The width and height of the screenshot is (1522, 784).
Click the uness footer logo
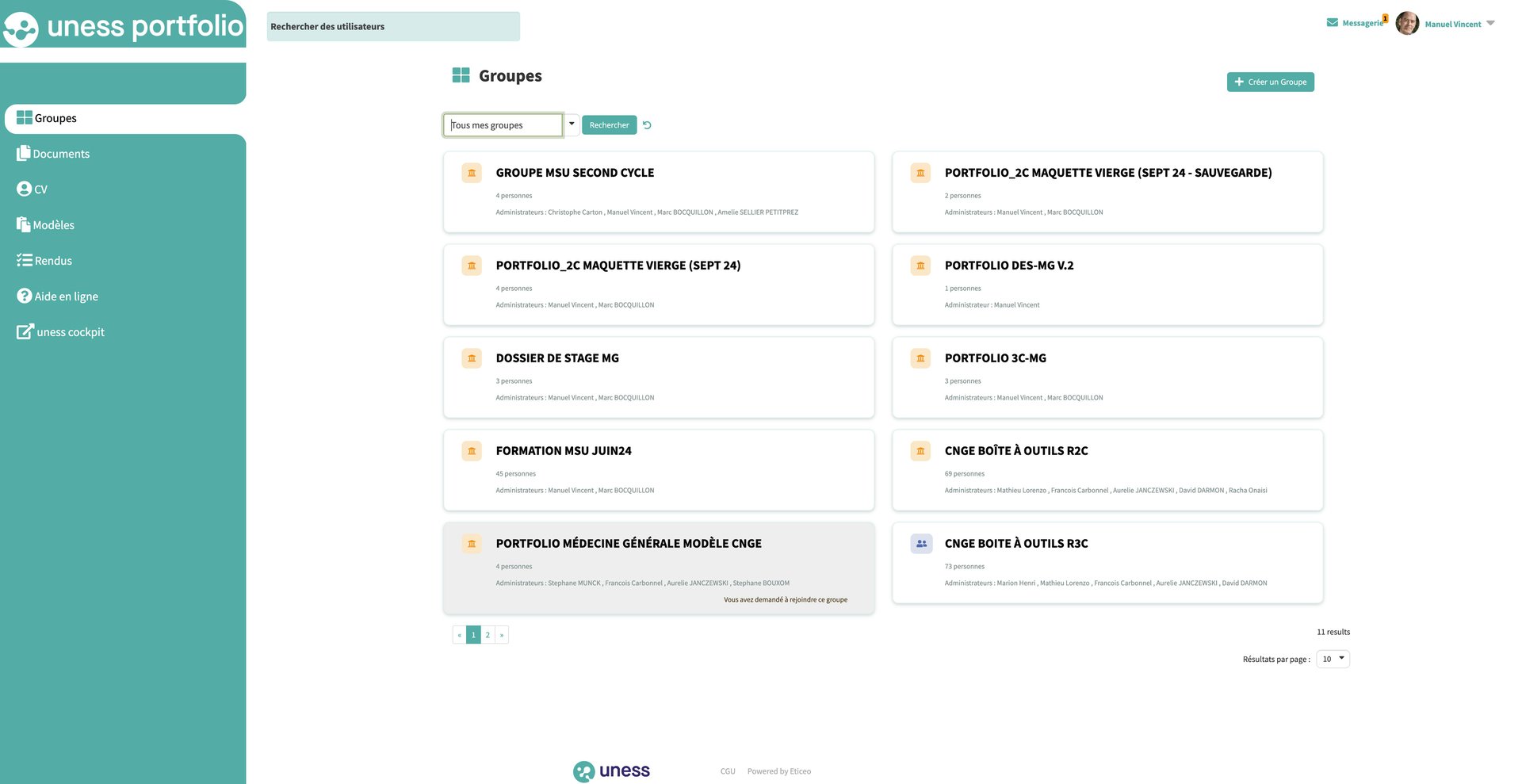pos(611,771)
